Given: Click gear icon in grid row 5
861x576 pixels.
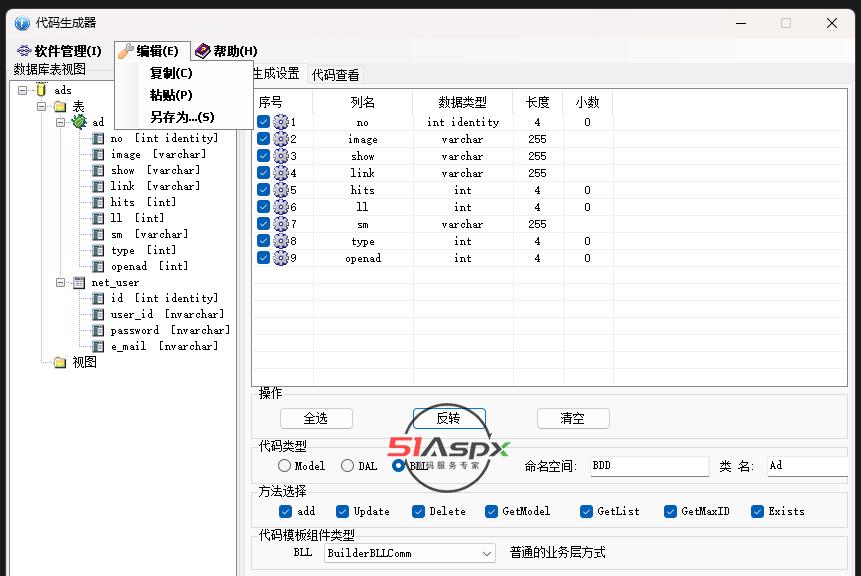Looking at the screenshot, I should [281, 190].
